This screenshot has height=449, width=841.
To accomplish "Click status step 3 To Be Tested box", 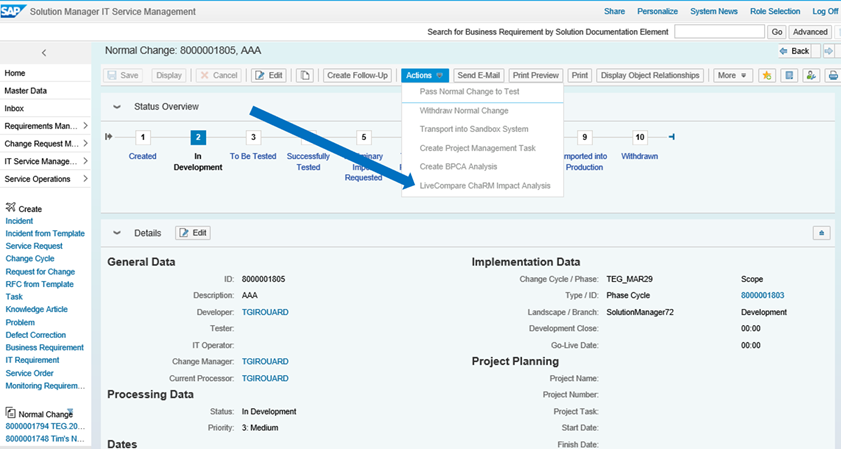I will click(253, 137).
